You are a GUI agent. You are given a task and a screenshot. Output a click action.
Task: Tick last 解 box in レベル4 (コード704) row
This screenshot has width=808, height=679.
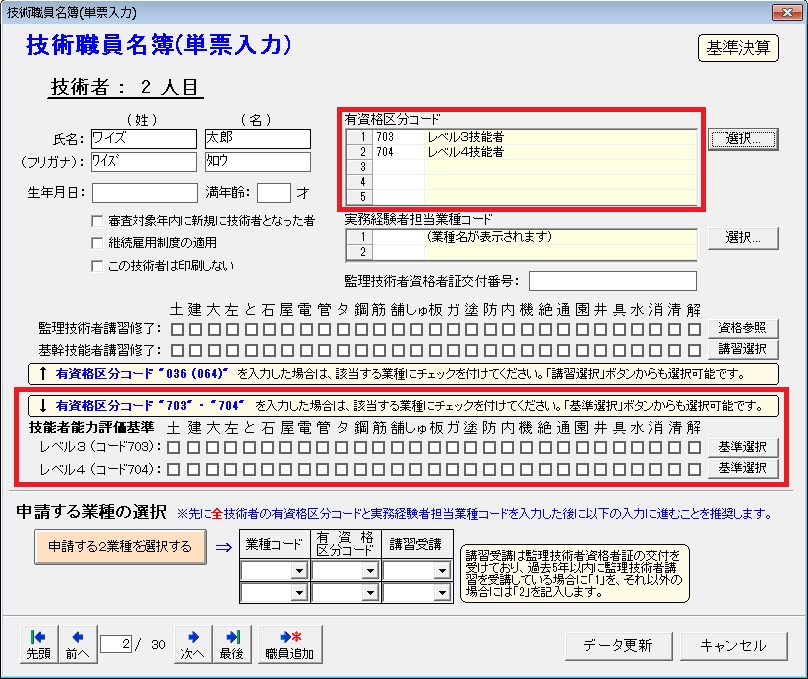pyautogui.click(x=694, y=469)
